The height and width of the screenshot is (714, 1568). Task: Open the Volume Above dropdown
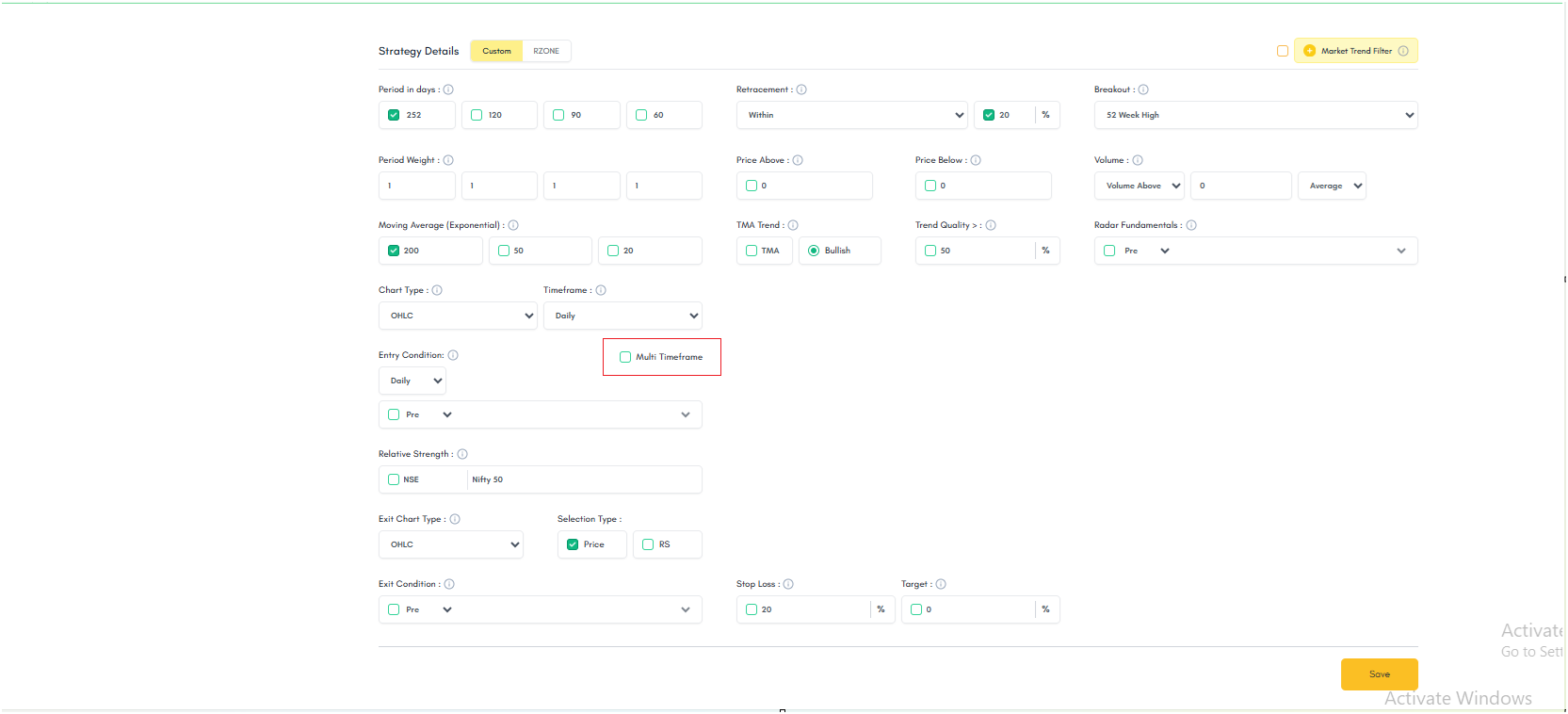1140,186
